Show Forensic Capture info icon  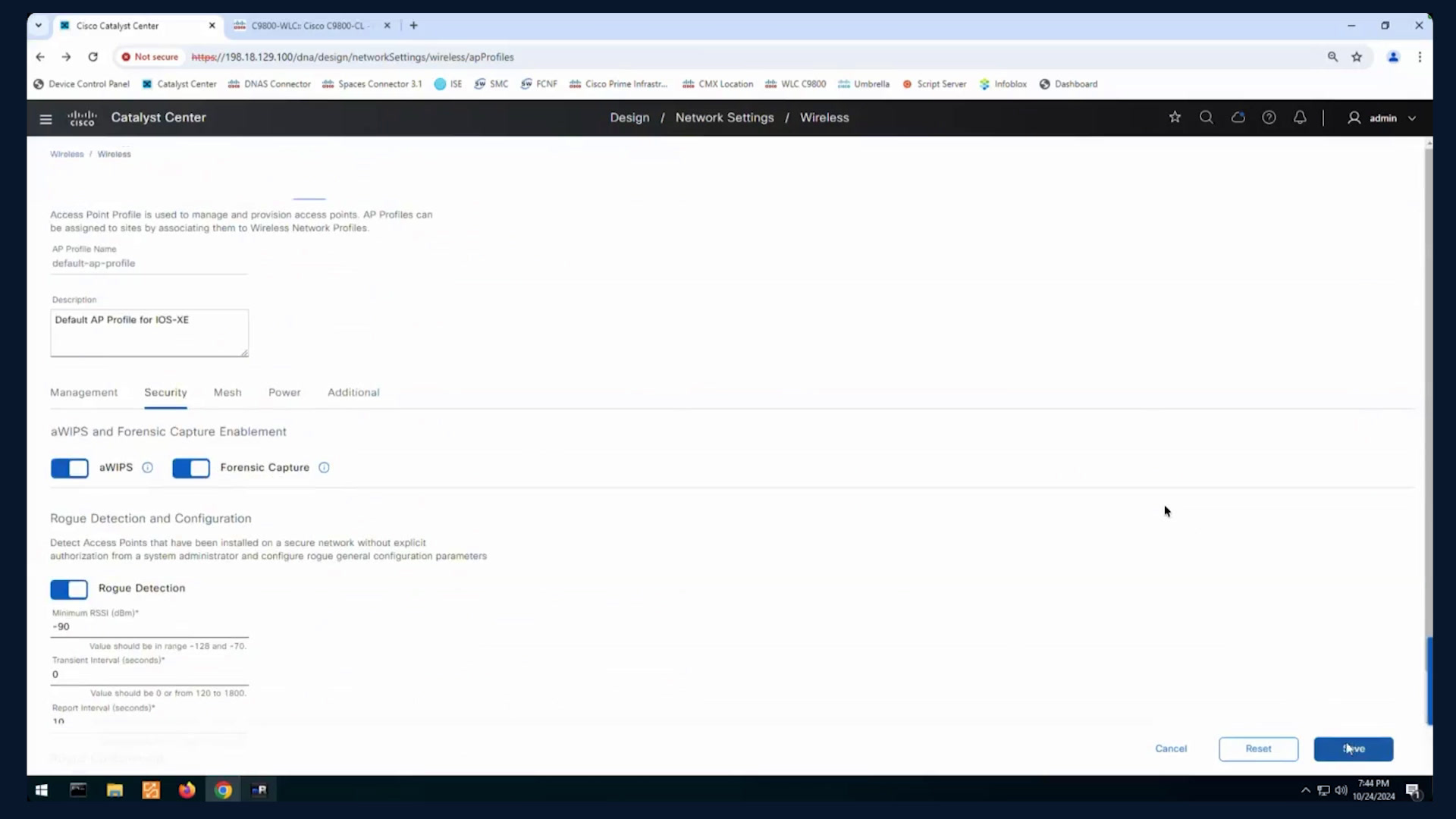point(324,468)
